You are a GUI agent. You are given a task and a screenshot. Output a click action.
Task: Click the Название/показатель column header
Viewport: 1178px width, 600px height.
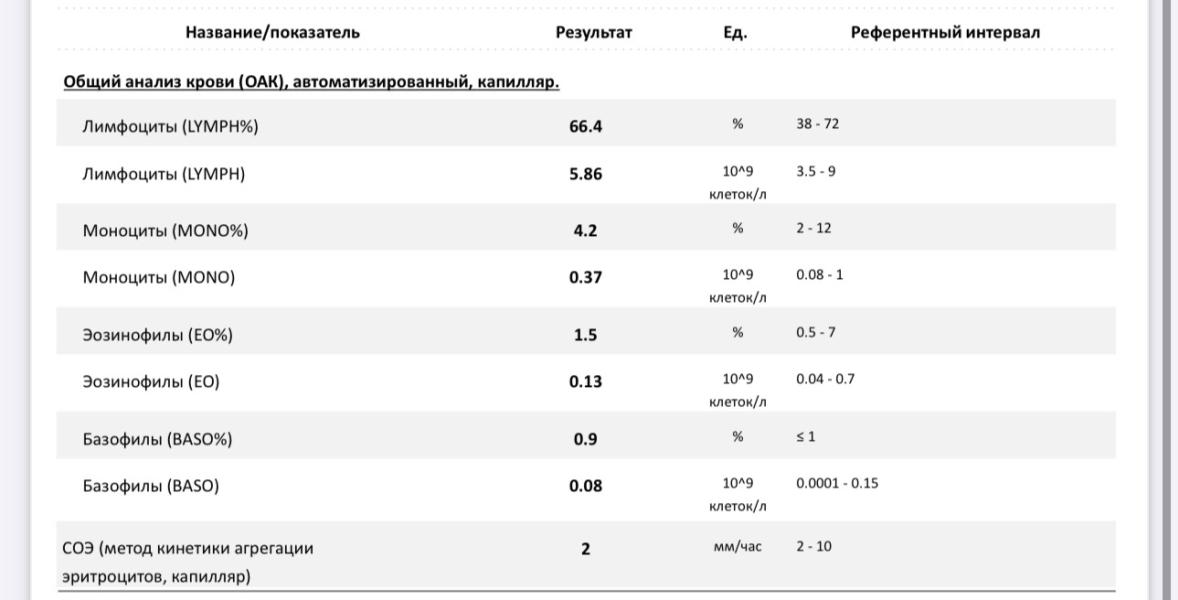pyautogui.click(x=272, y=32)
